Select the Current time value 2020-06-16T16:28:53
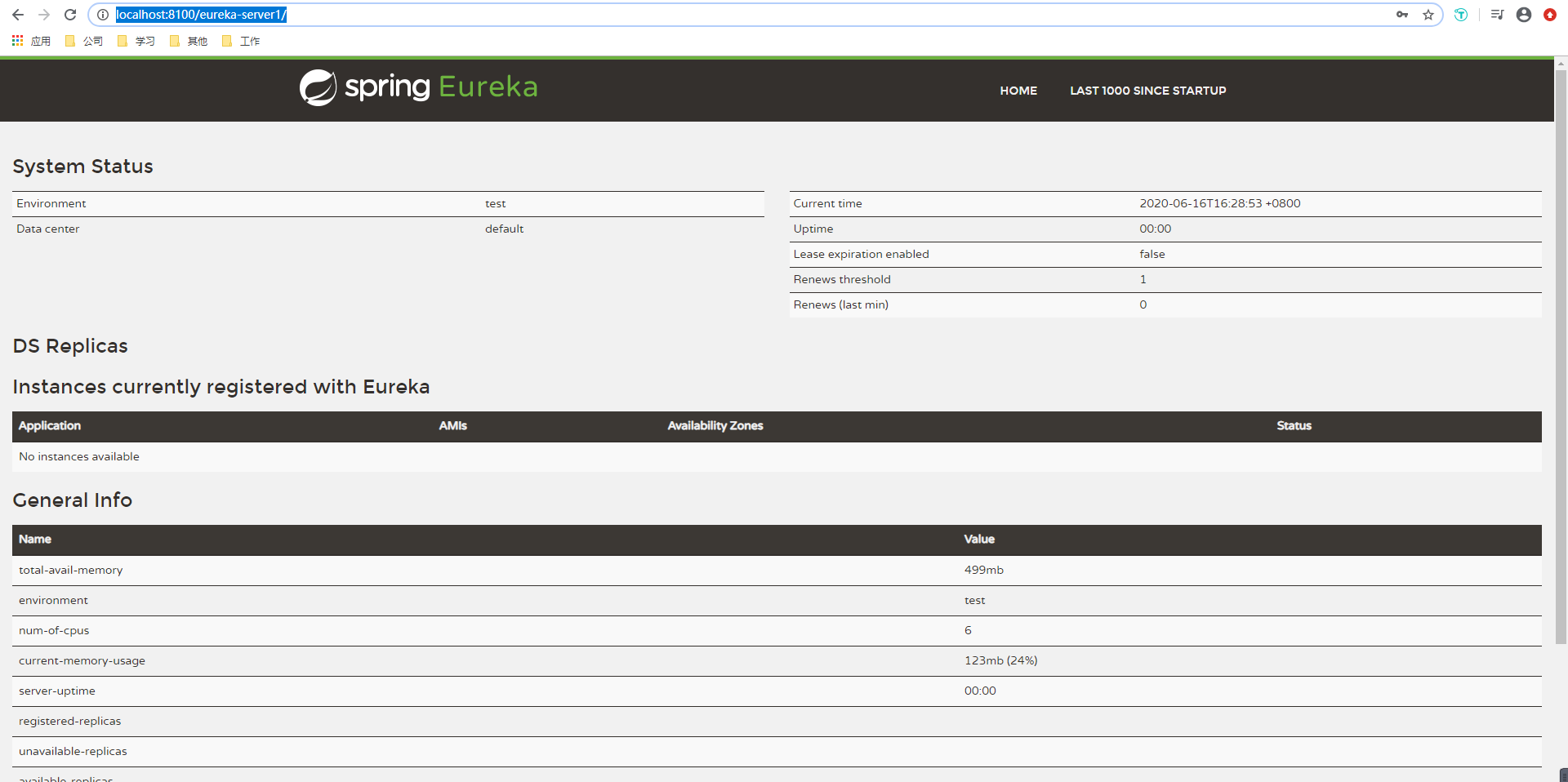 click(x=1220, y=203)
